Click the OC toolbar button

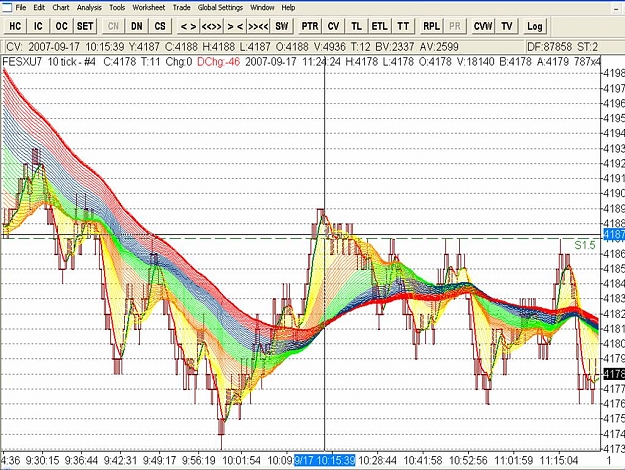pos(61,26)
